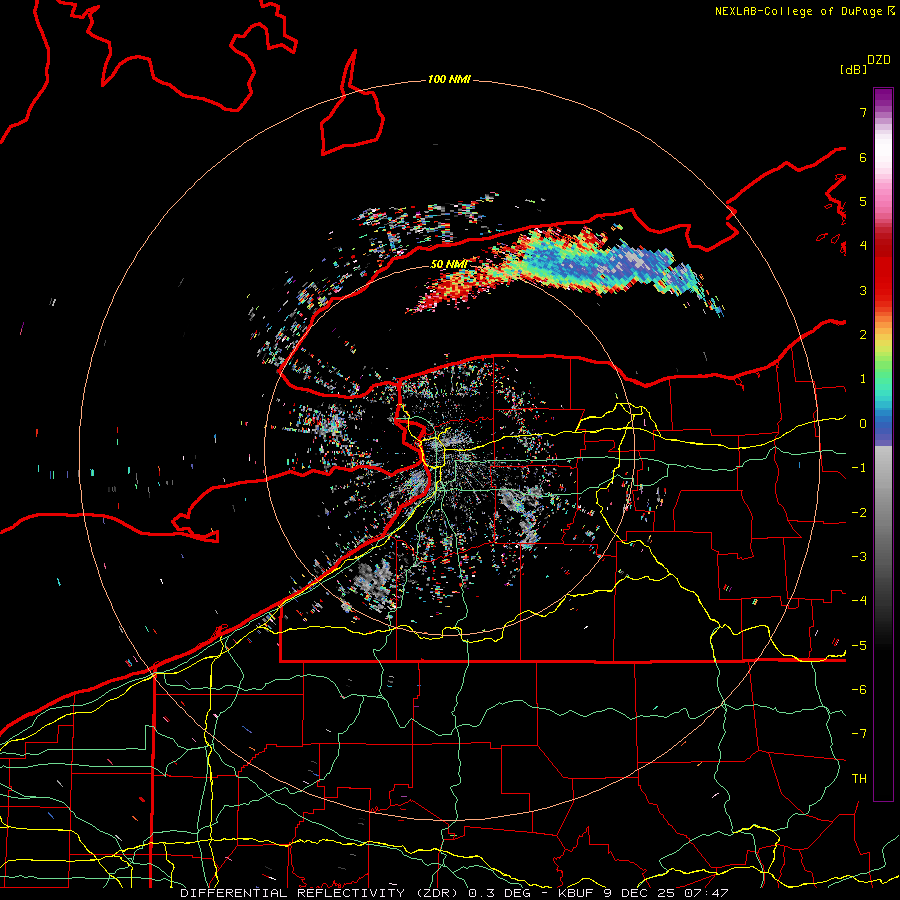Click the 0 value on color scale
This screenshot has width=900, height=900.
point(863,424)
